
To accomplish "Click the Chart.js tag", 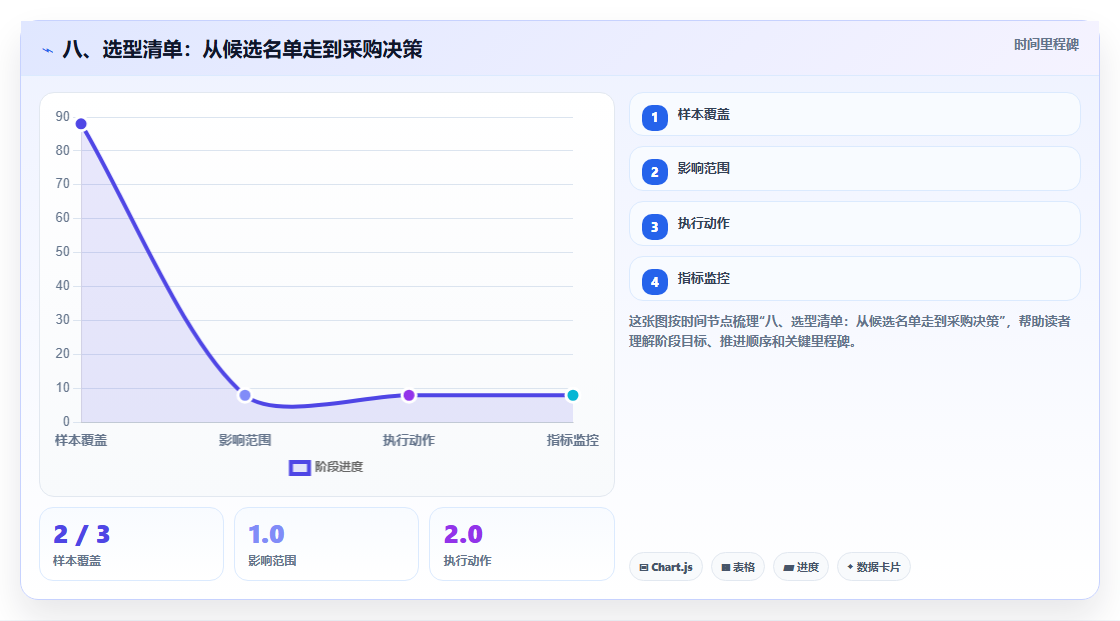I will coord(666,567).
